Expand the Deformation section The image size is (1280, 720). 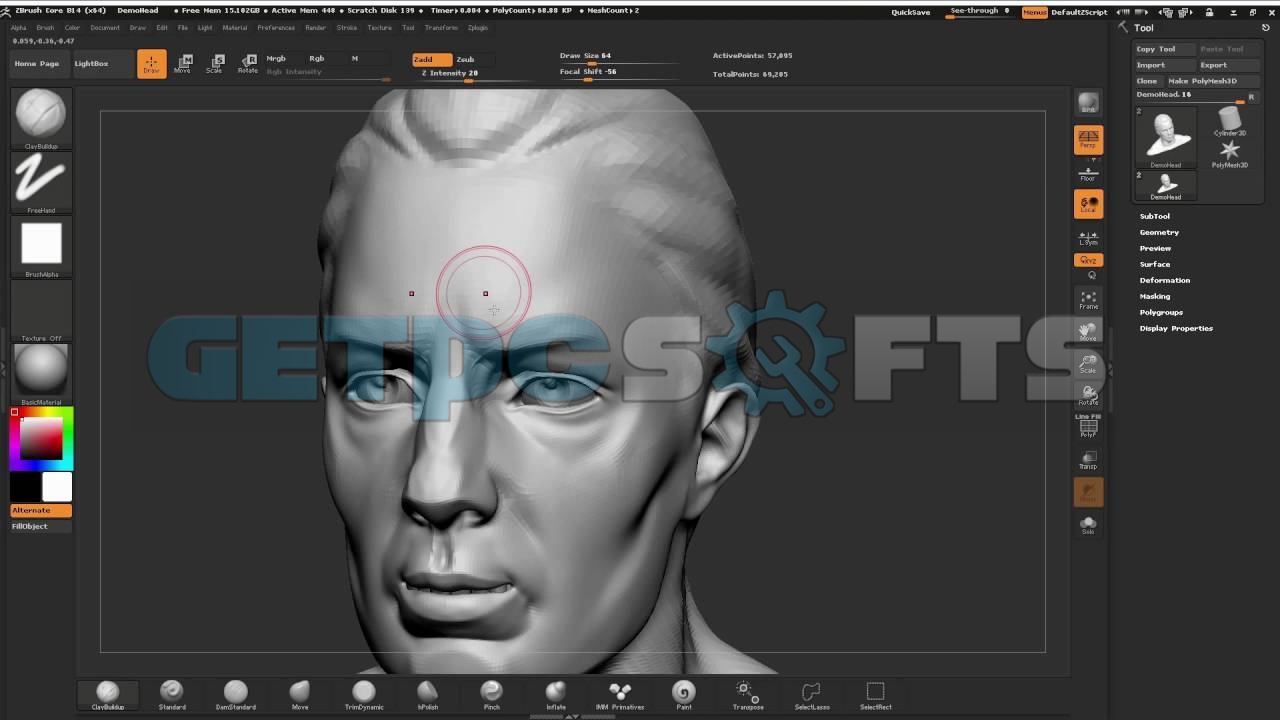(1165, 280)
